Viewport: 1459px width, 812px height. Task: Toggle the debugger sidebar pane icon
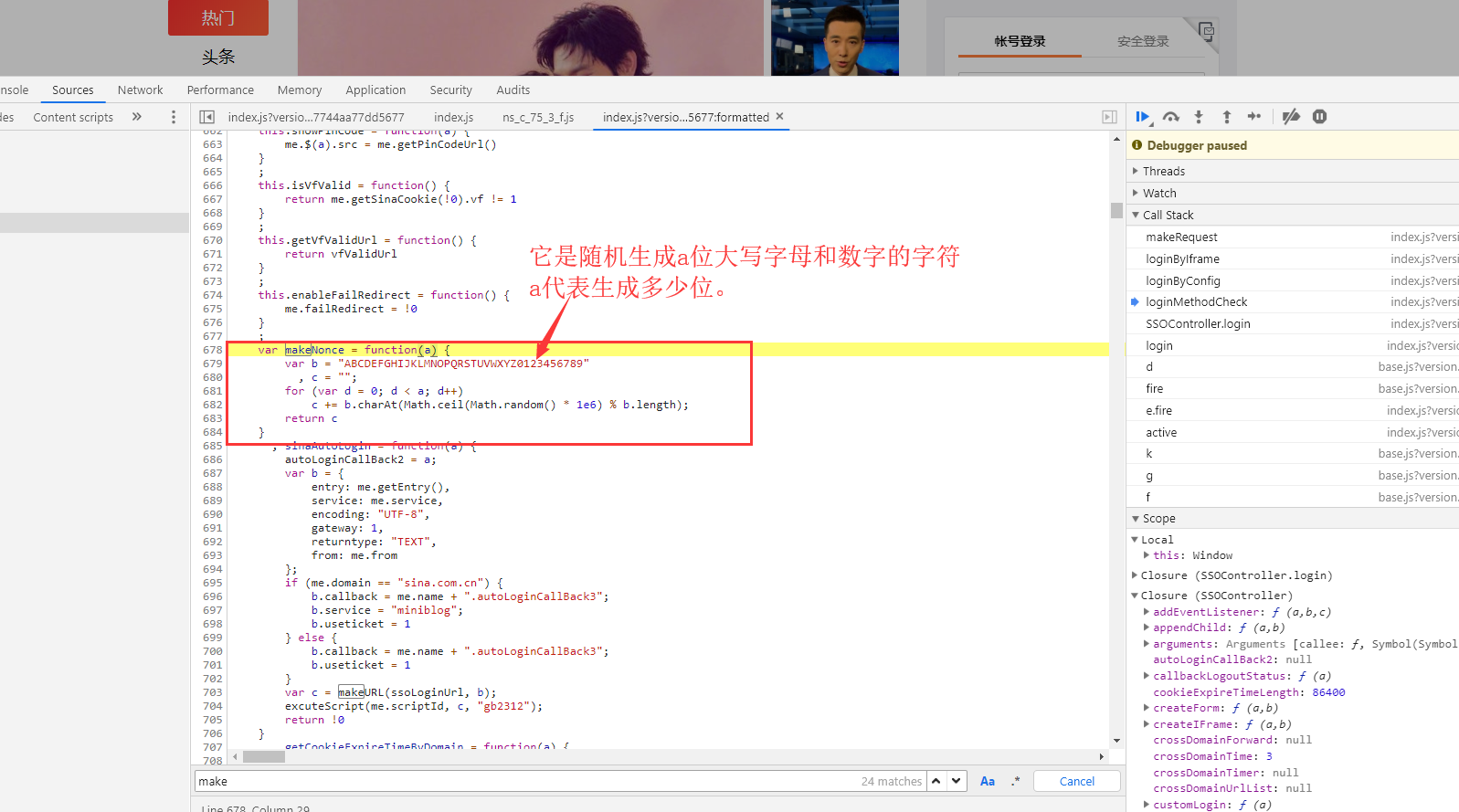(x=1109, y=117)
